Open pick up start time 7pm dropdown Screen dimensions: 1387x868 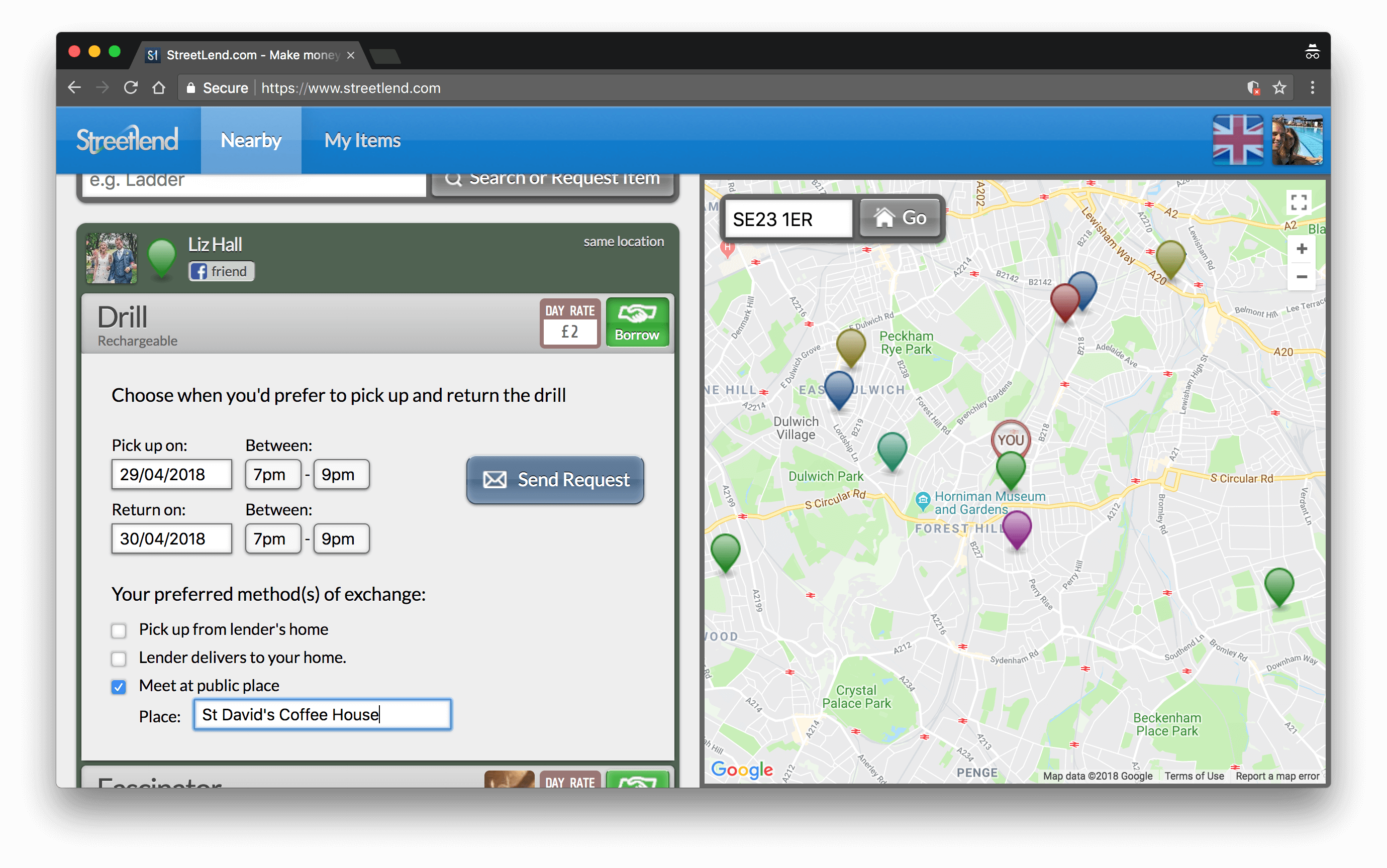273,475
